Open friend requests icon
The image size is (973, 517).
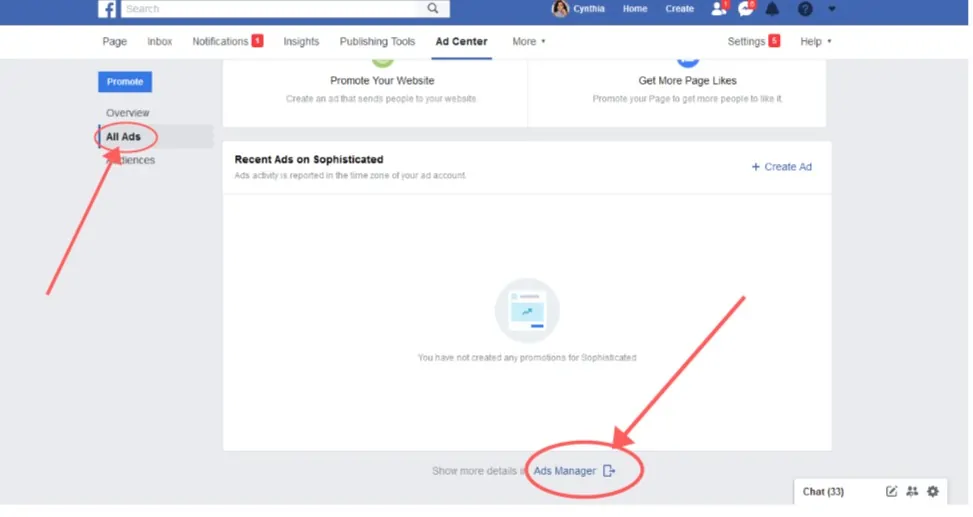click(x=719, y=9)
